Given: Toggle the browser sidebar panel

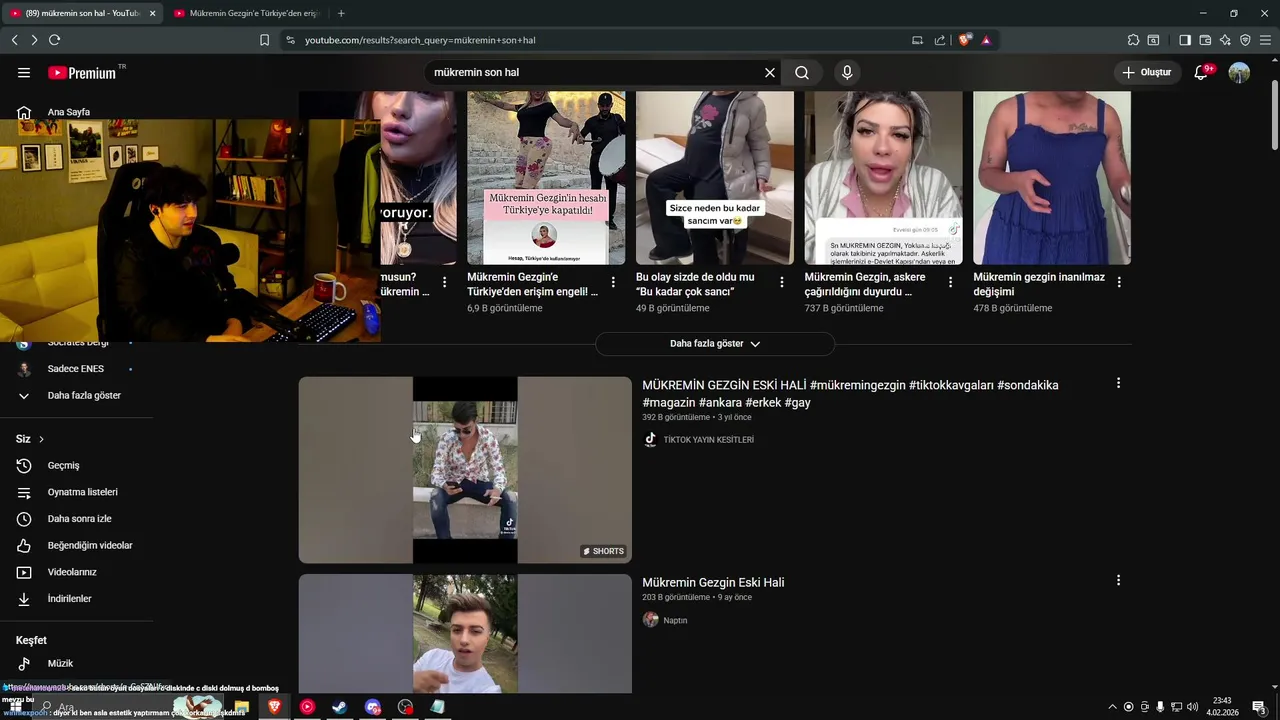Looking at the screenshot, I should click(x=1185, y=40).
